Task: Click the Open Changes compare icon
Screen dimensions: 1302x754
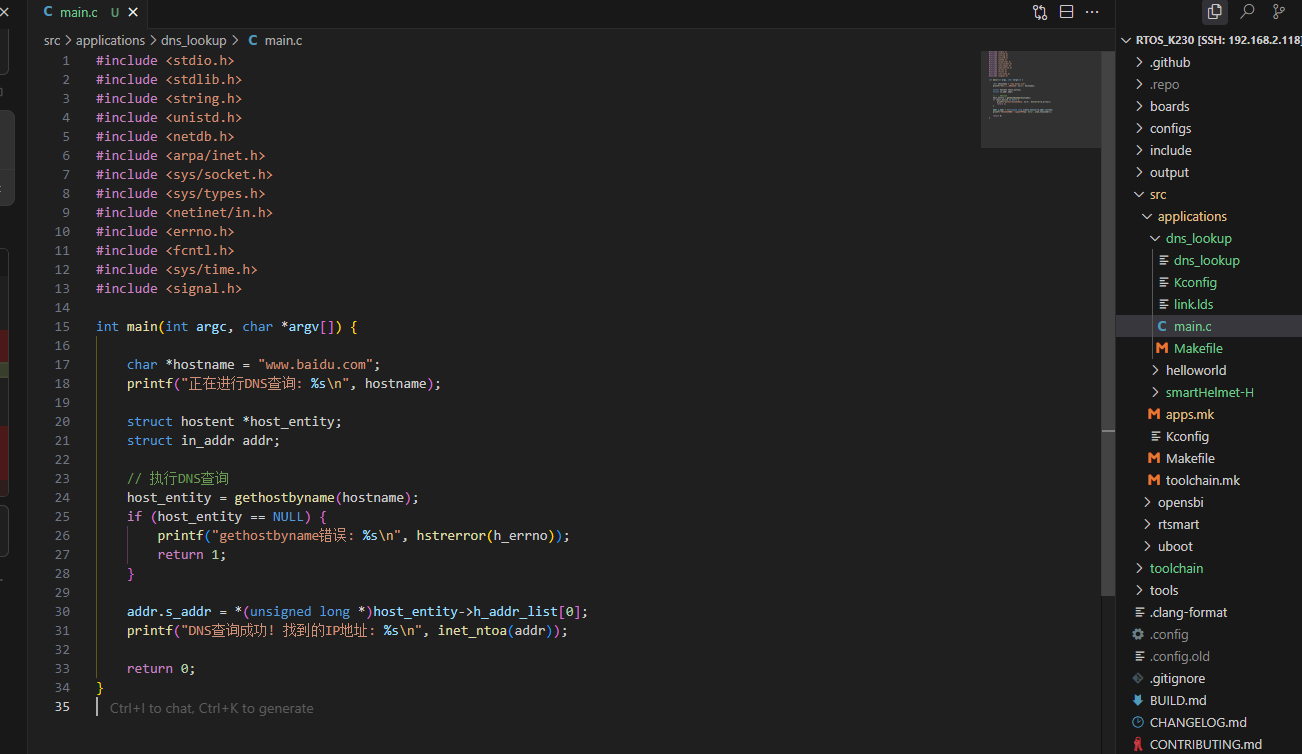Action: (1040, 12)
